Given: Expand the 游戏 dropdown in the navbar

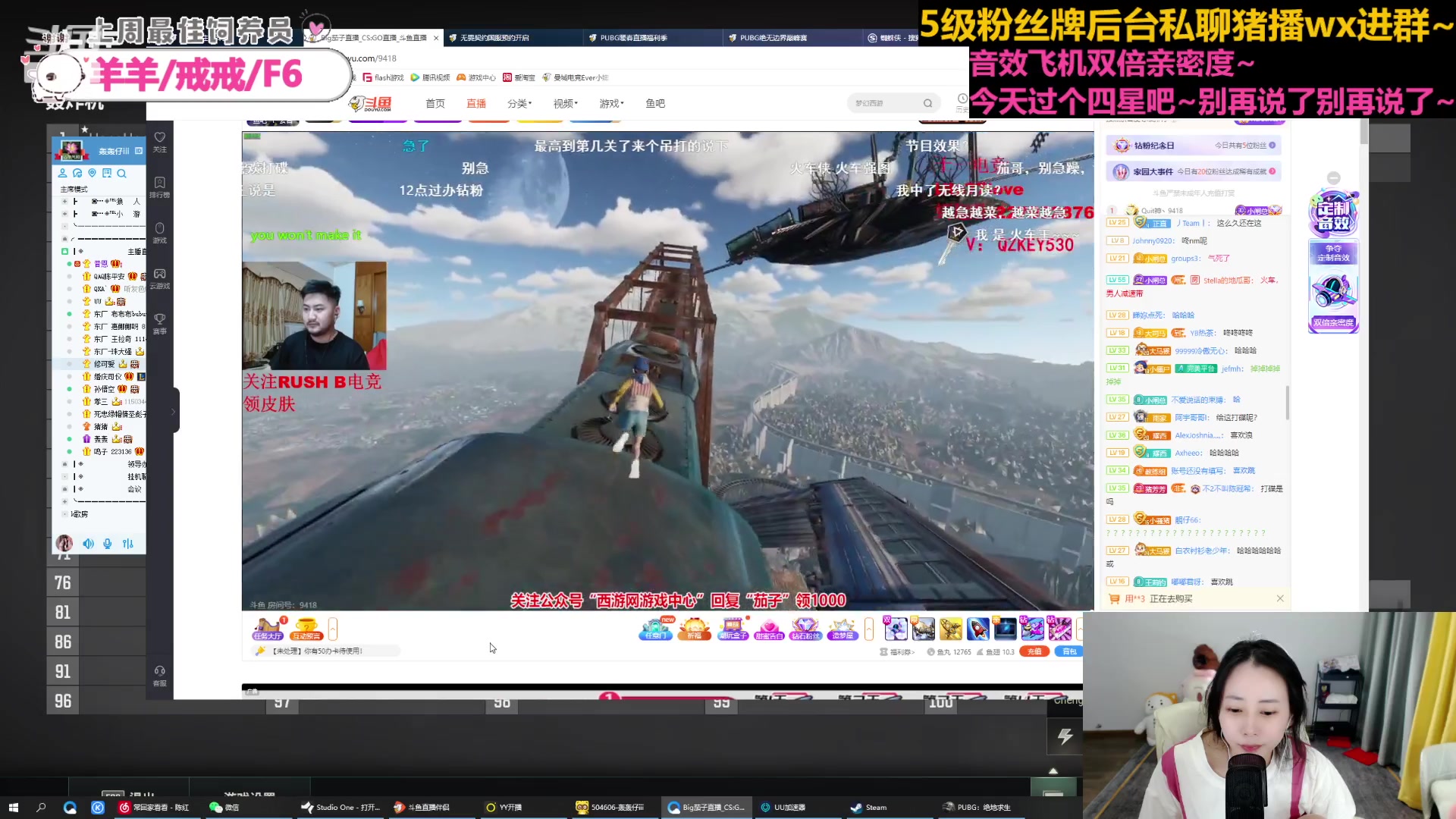Looking at the screenshot, I should (610, 103).
